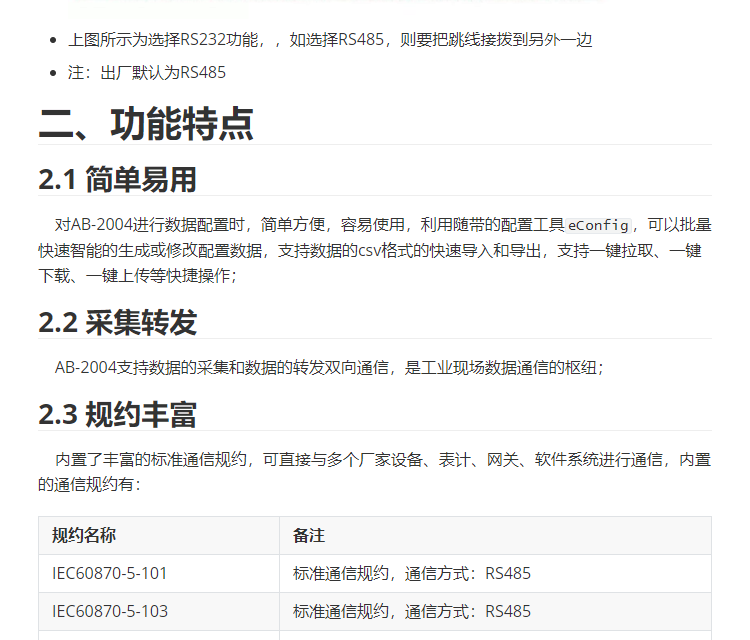This screenshot has height=640, width=750.
Task: Click the 2.2 采集转发 heading
Action: [x=117, y=322]
